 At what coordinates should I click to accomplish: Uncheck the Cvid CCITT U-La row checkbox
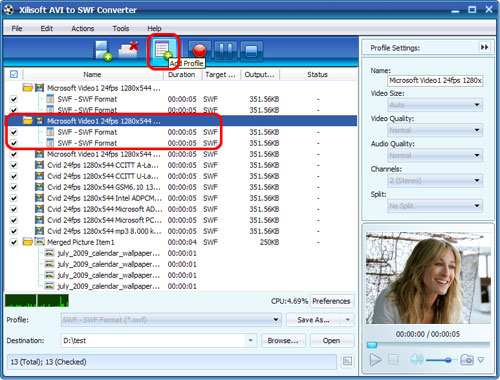[14, 176]
